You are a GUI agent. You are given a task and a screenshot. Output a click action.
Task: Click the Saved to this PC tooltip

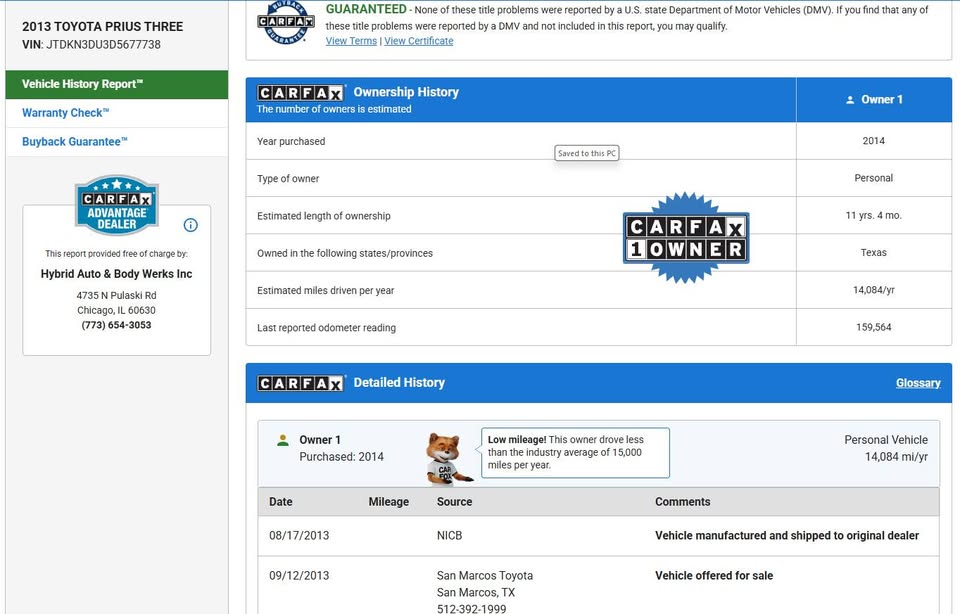[587, 154]
